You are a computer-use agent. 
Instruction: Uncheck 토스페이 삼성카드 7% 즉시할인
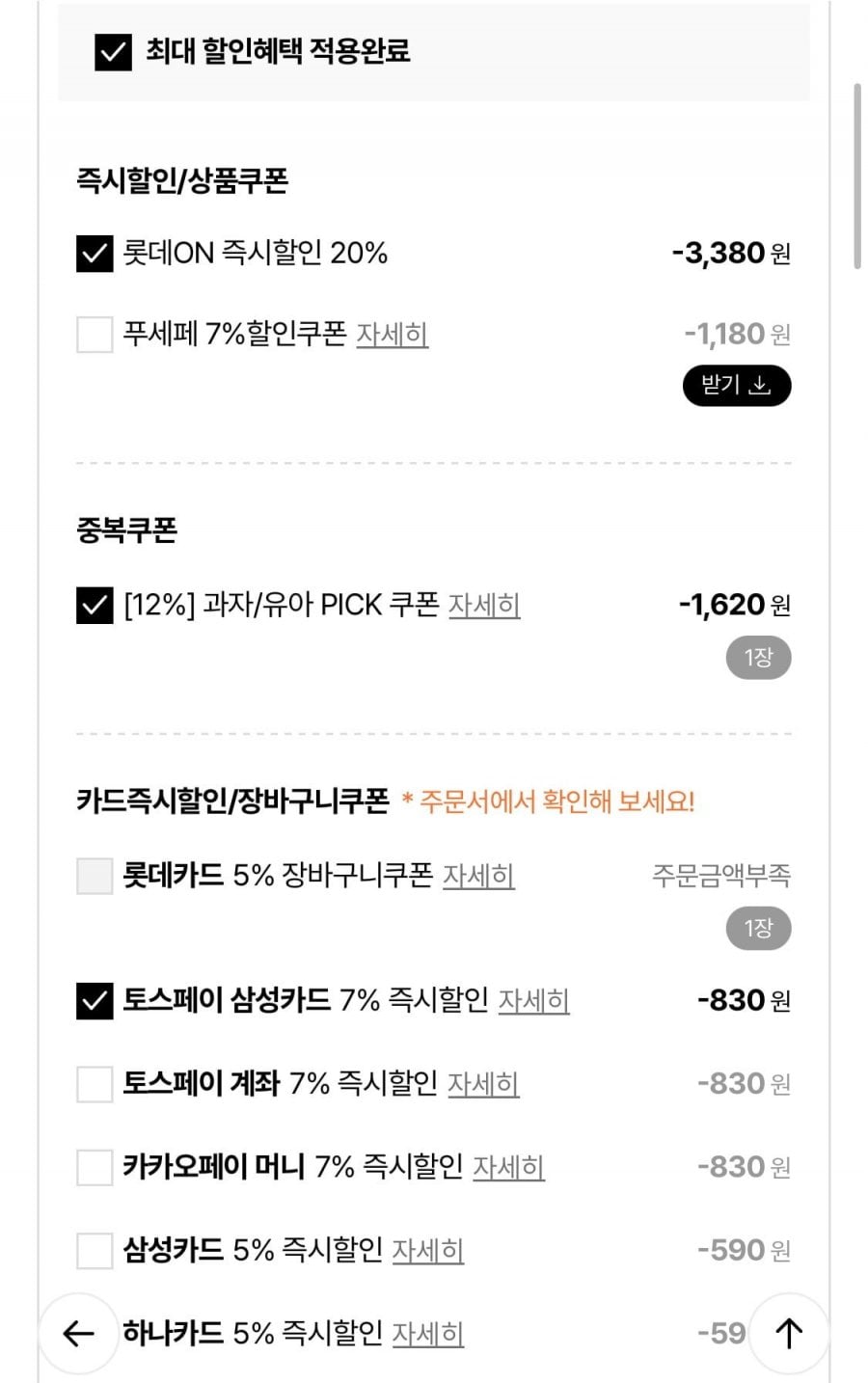point(95,1002)
